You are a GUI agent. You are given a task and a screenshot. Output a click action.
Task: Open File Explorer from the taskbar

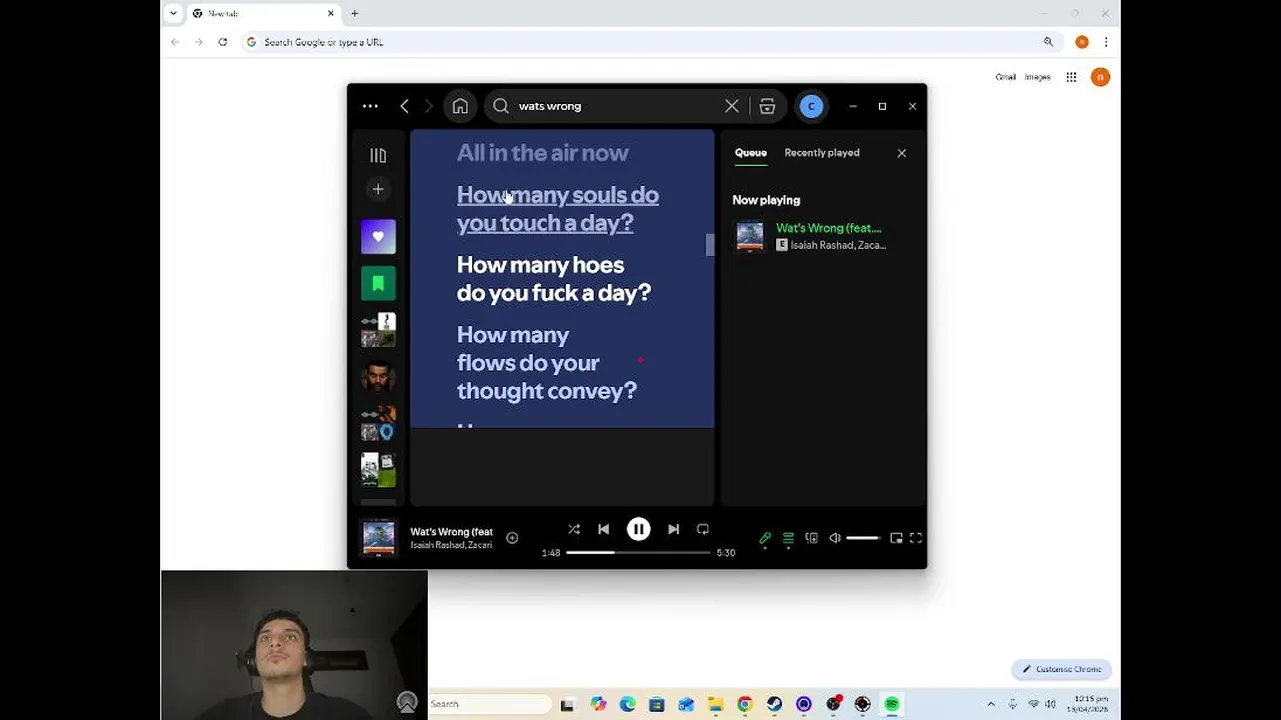point(715,704)
